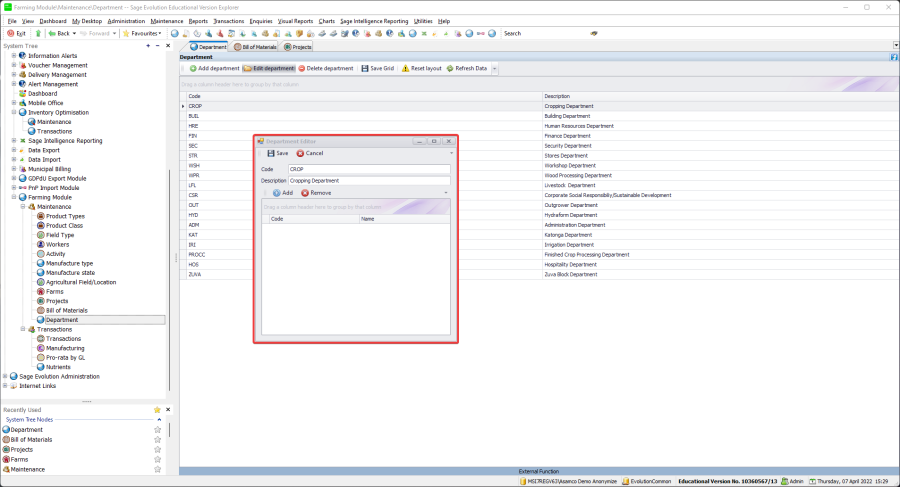Click the Save icon in Department Editor
The image size is (900, 487).
click(271, 153)
